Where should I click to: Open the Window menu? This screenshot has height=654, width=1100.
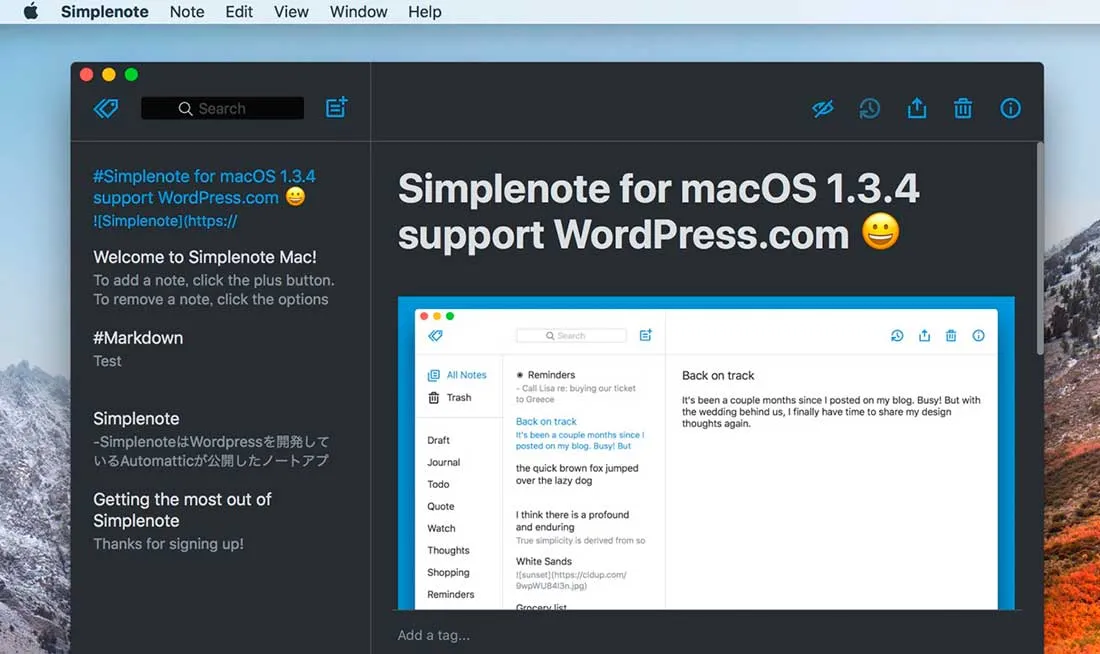point(358,12)
